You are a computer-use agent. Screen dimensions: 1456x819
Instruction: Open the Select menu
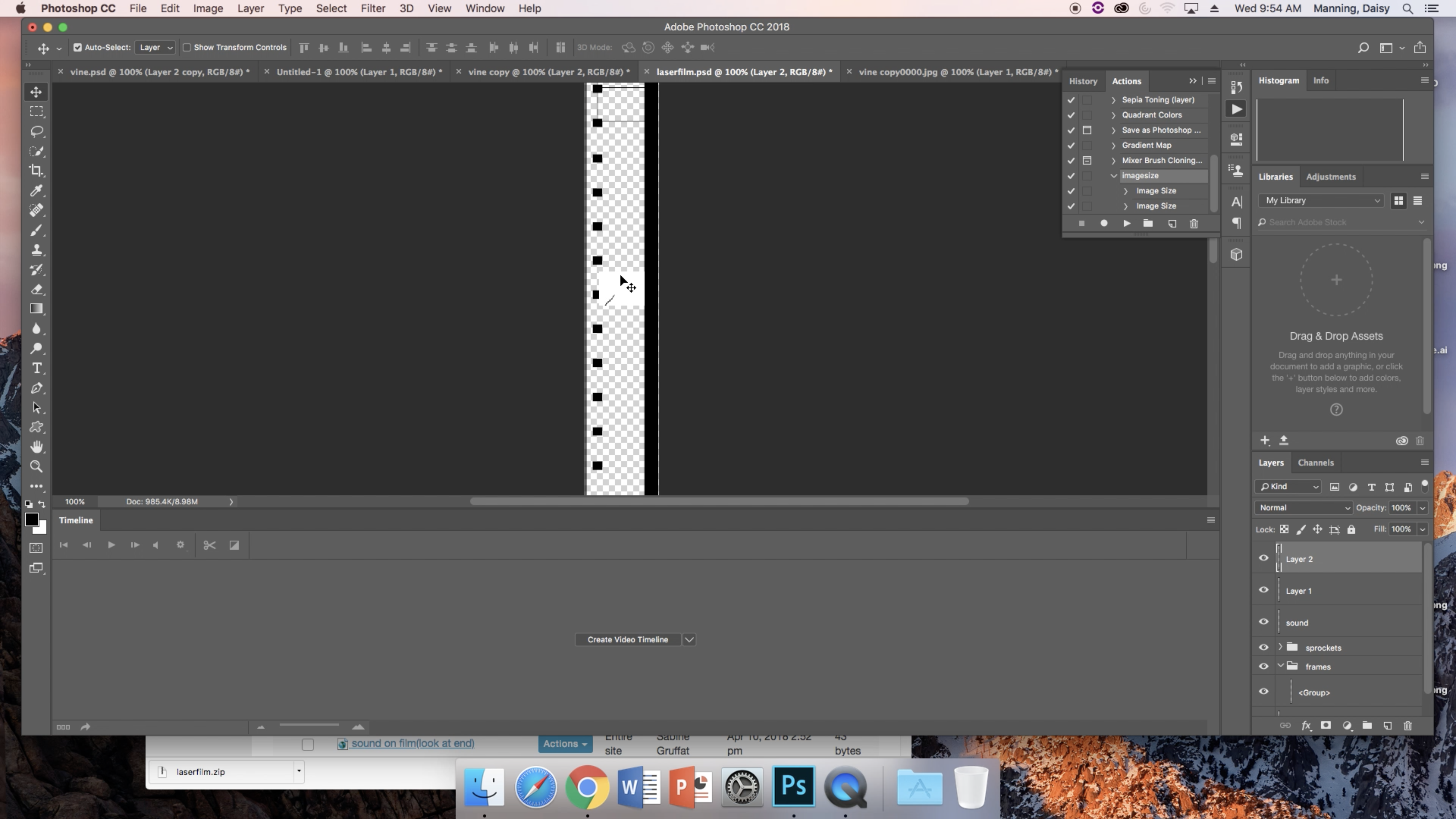331,8
